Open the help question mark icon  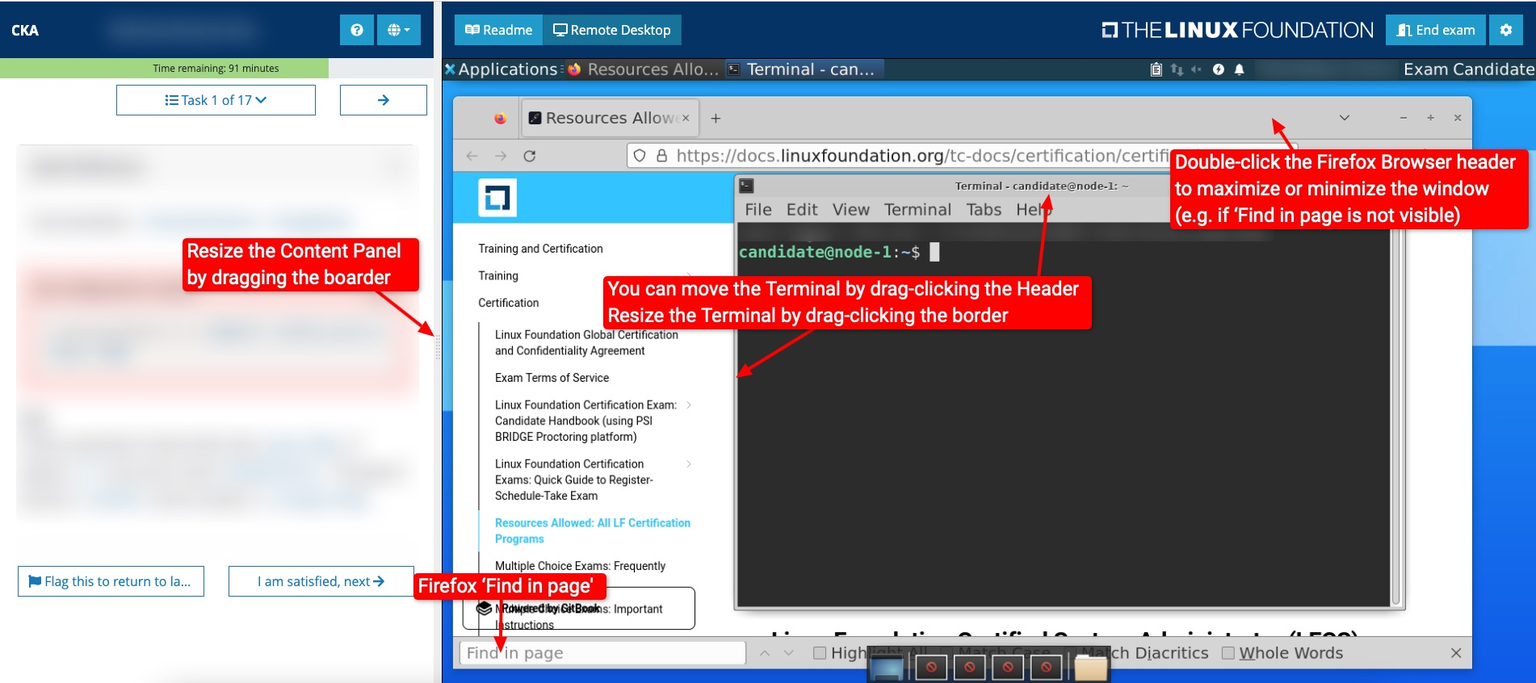[x=356, y=30]
